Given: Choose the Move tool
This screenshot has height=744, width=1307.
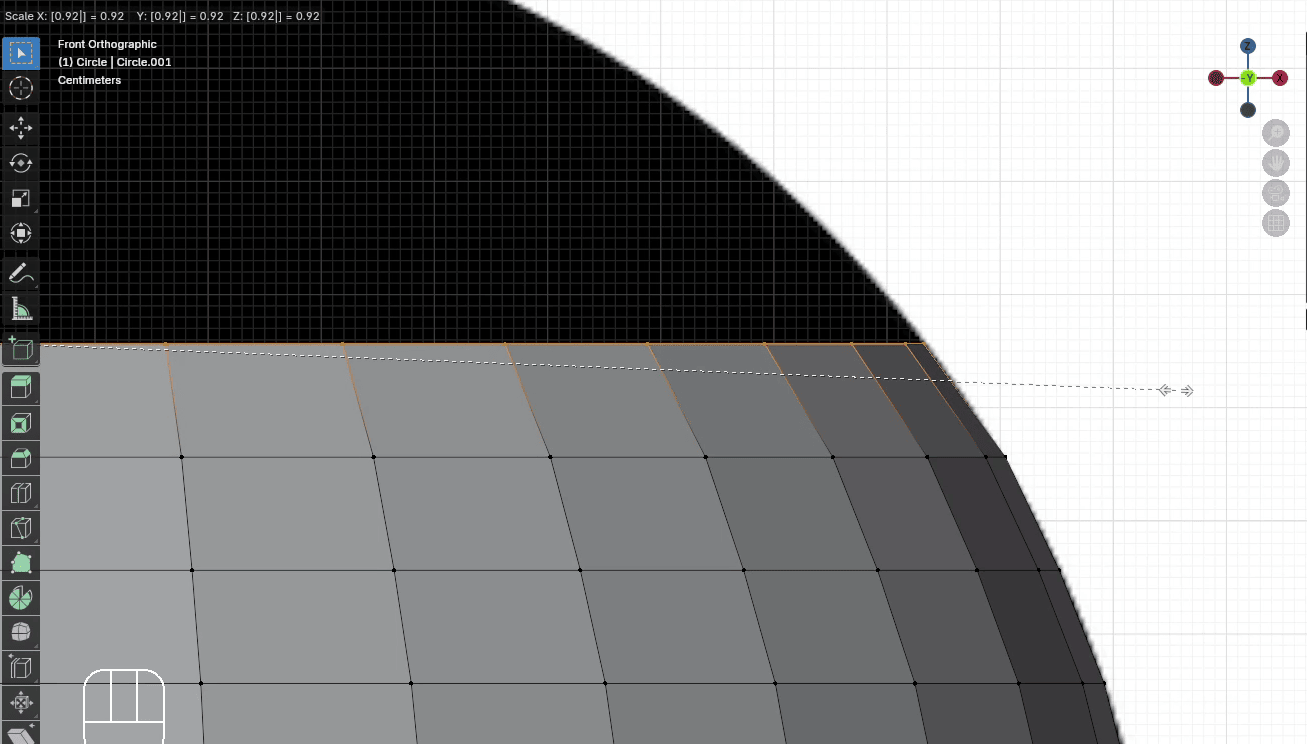Looking at the screenshot, I should pyautogui.click(x=21, y=127).
